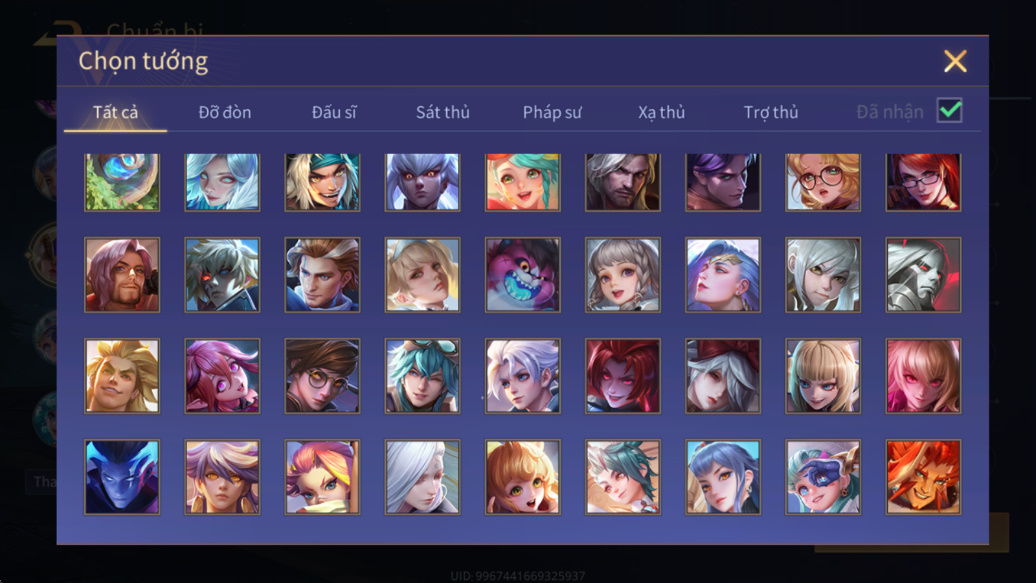Choose the blonde hero with round glasses
Image resolution: width=1036 pixels, height=583 pixels.
click(823, 182)
